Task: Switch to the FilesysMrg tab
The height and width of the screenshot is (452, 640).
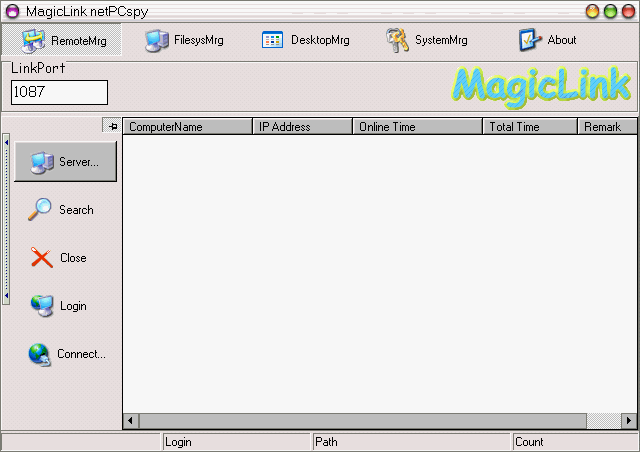Action: pyautogui.click(x=184, y=40)
